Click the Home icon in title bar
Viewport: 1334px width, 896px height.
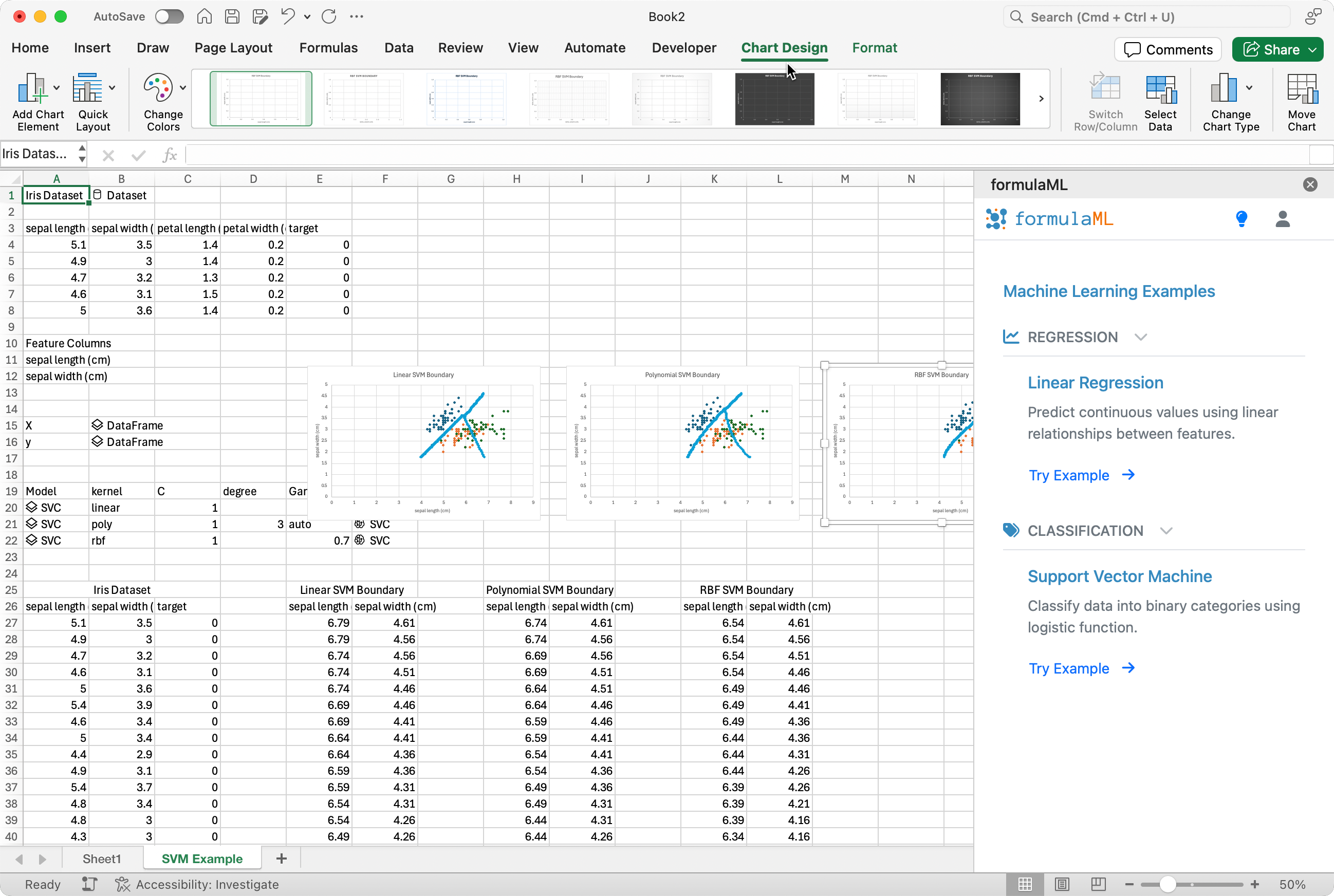tap(204, 16)
